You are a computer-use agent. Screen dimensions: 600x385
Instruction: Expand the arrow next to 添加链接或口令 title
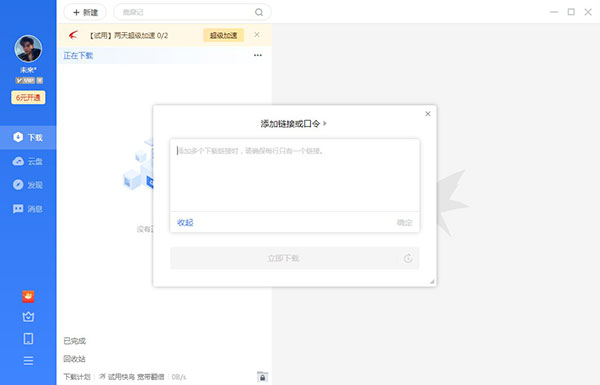tap(325, 123)
